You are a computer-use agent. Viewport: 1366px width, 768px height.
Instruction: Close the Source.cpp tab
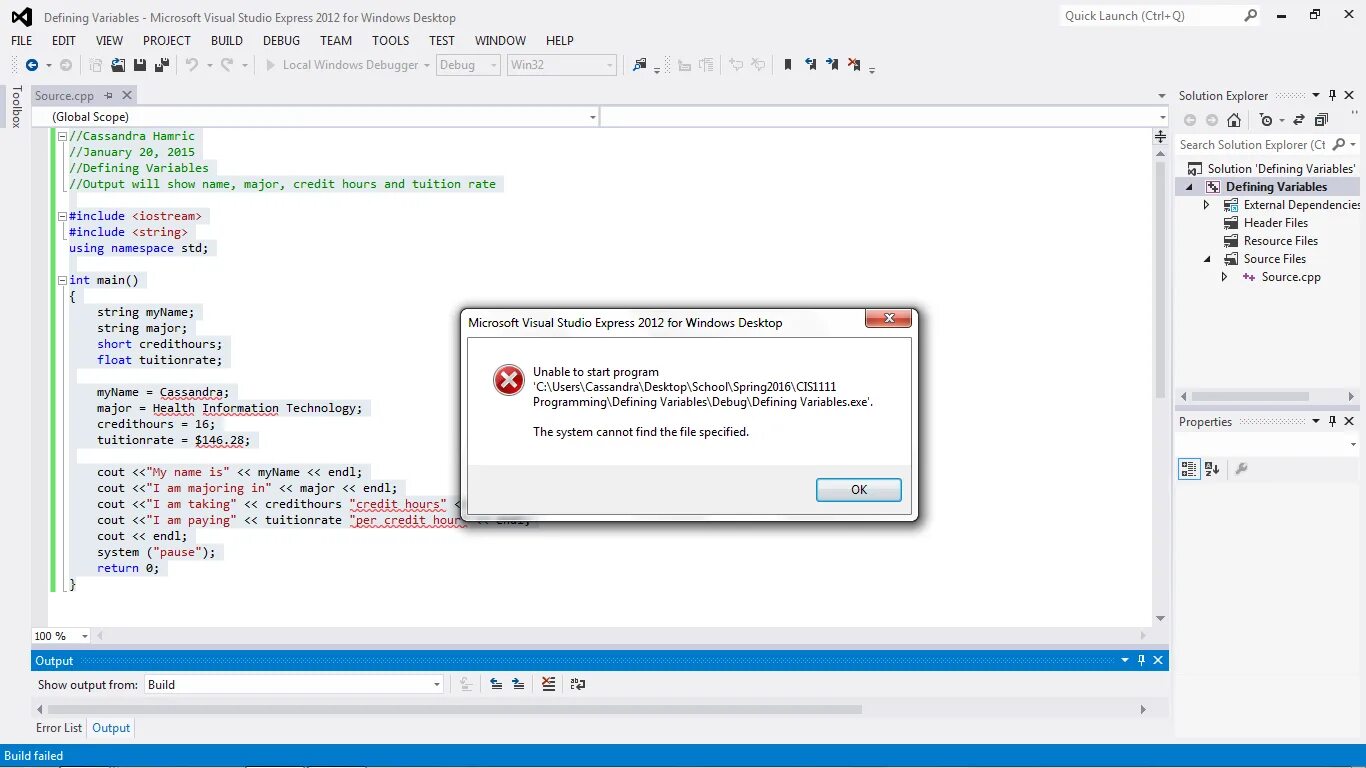tap(127, 96)
